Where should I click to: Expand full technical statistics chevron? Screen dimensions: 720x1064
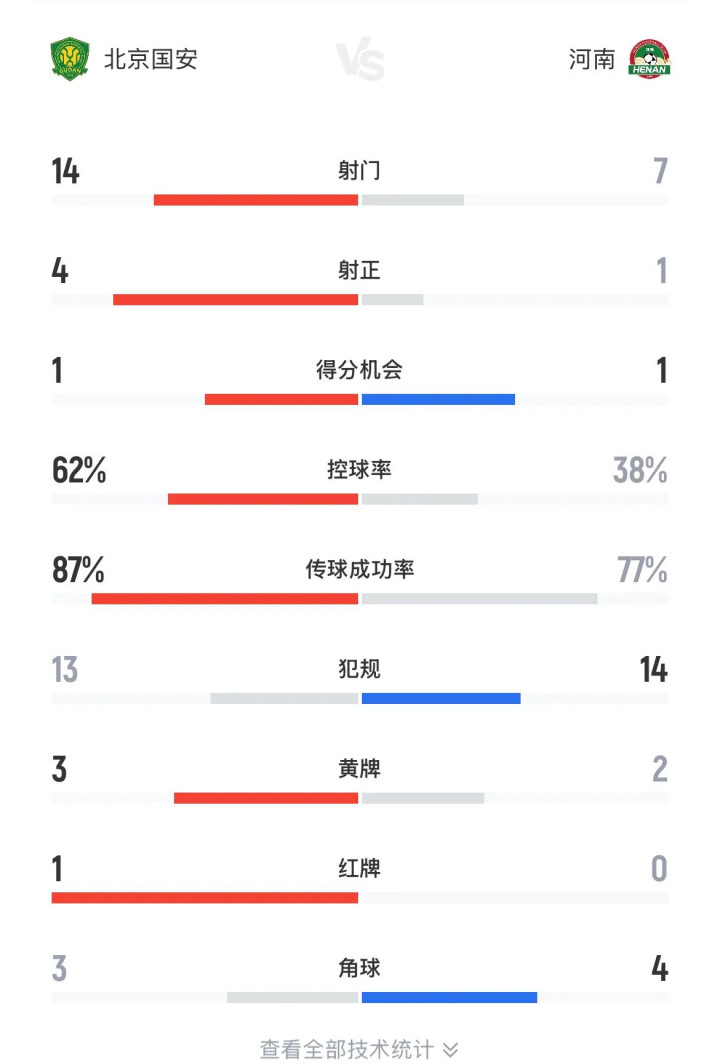coord(450,1049)
